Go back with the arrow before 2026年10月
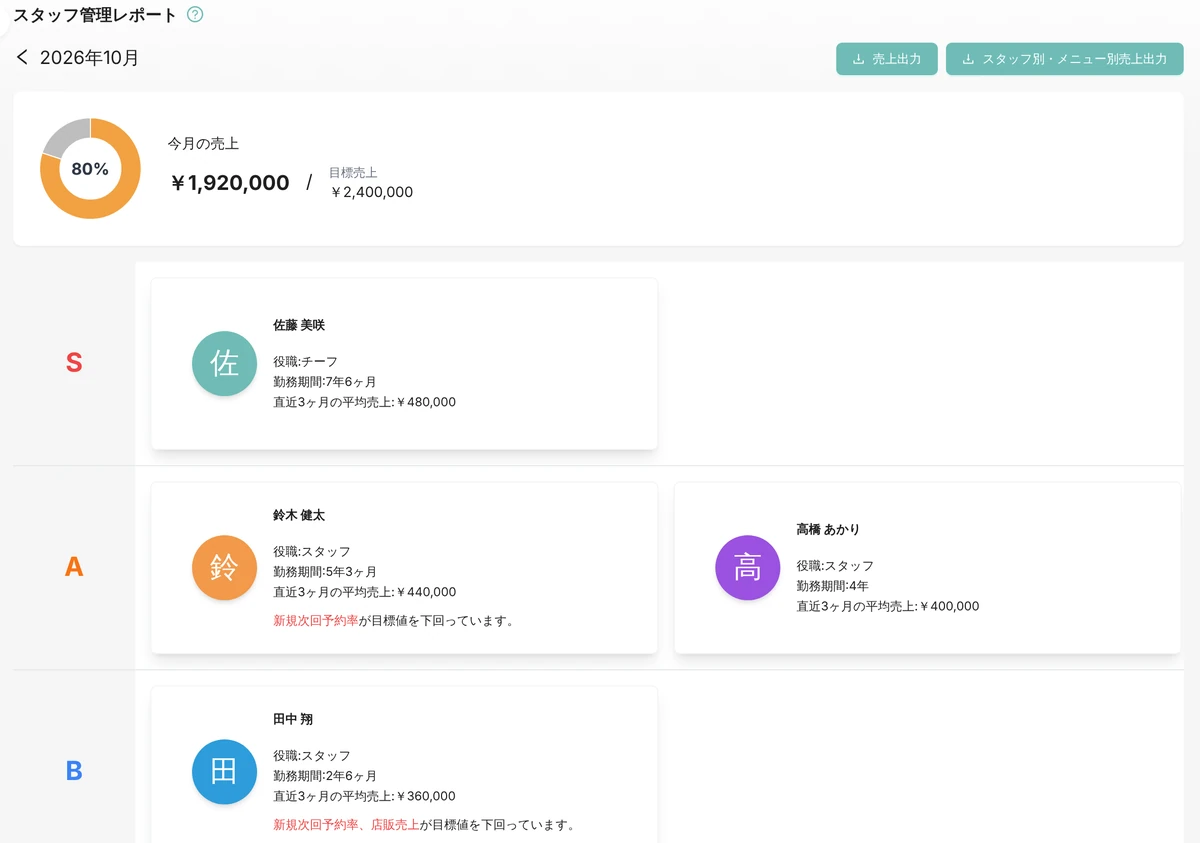 coord(22,58)
